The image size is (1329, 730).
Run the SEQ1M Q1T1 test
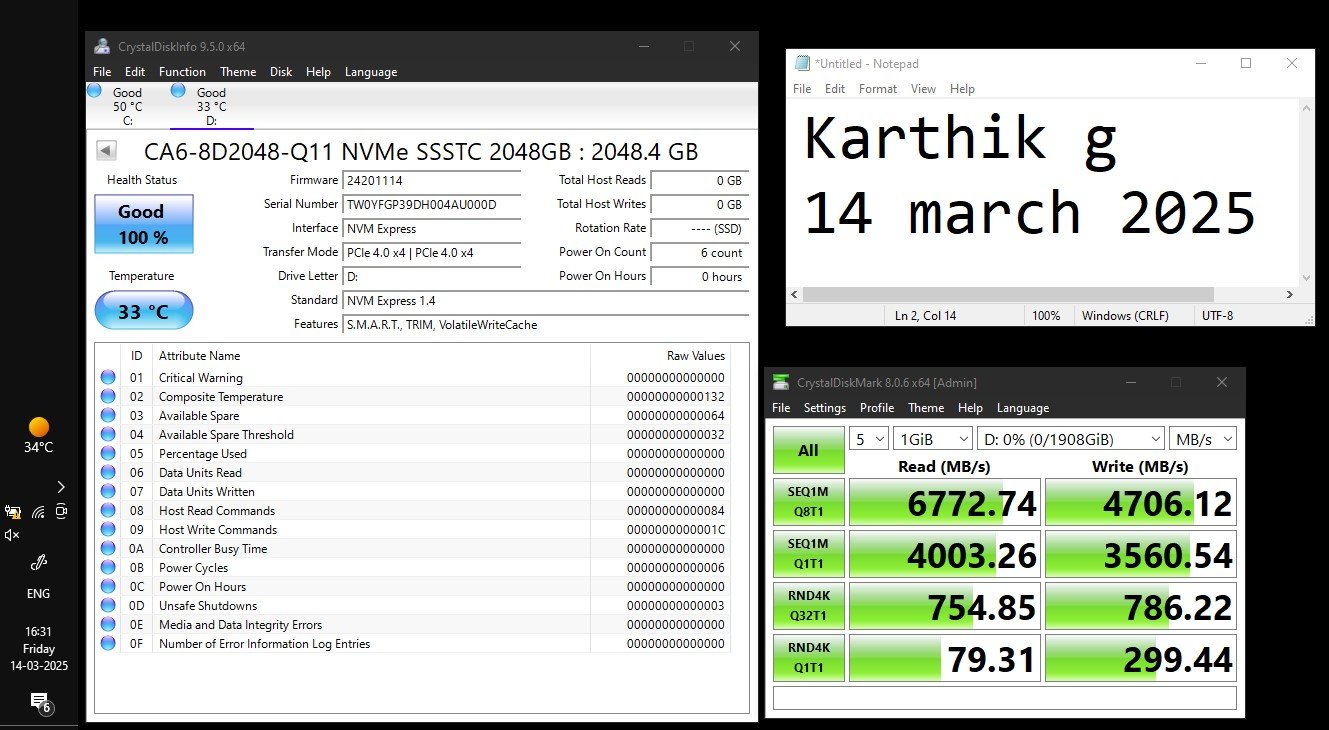[808, 554]
